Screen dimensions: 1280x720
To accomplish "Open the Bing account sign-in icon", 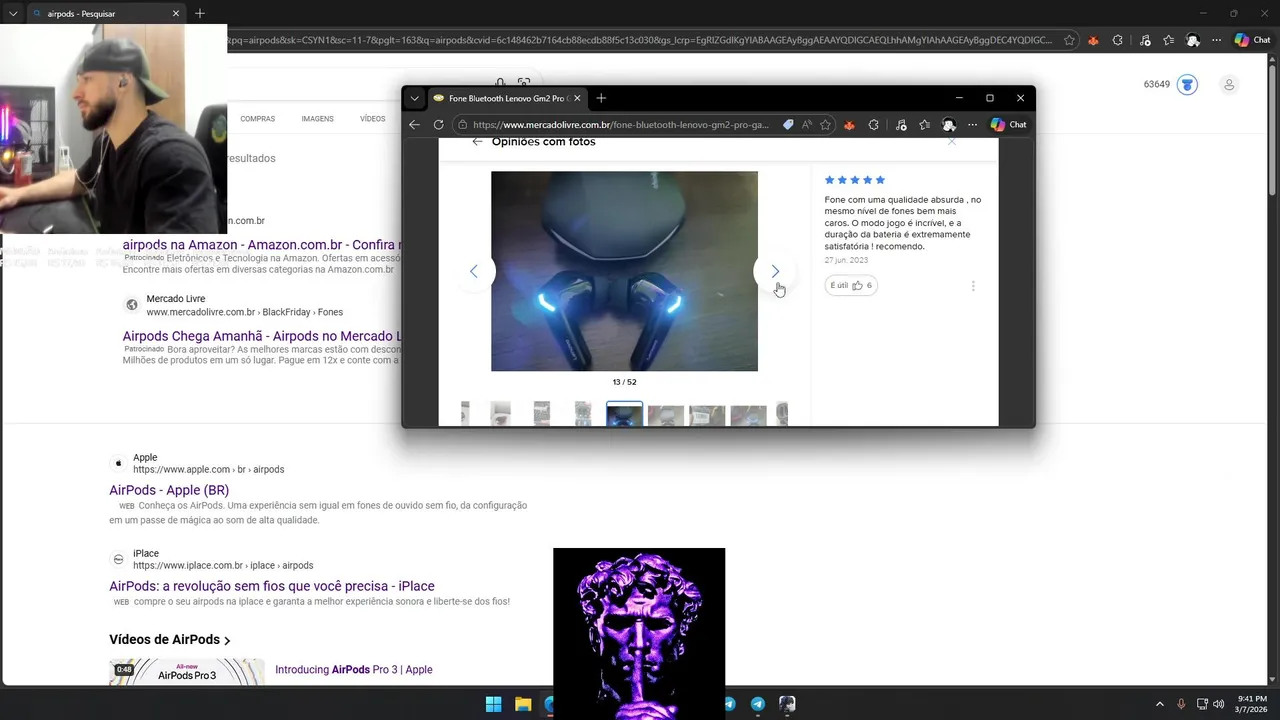I will [x=1229, y=85].
